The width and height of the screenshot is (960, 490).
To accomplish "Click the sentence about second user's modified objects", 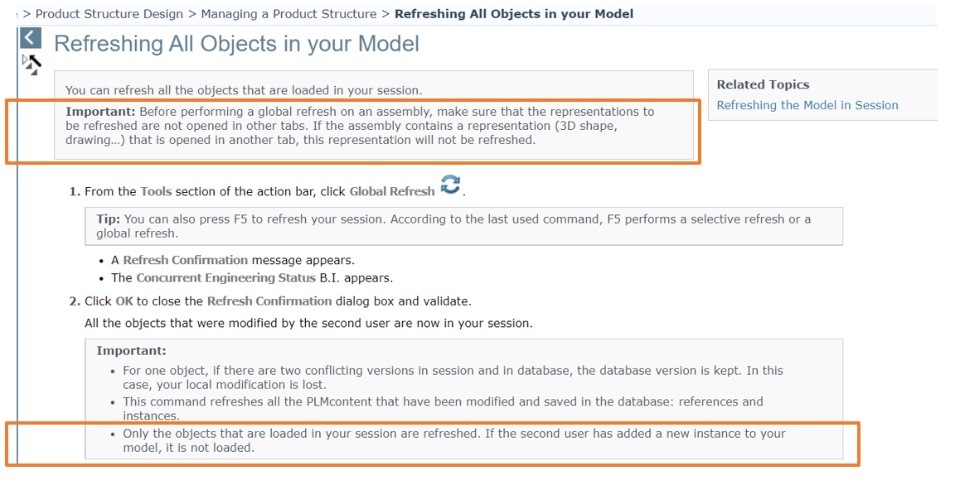I will click(x=308, y=323).
